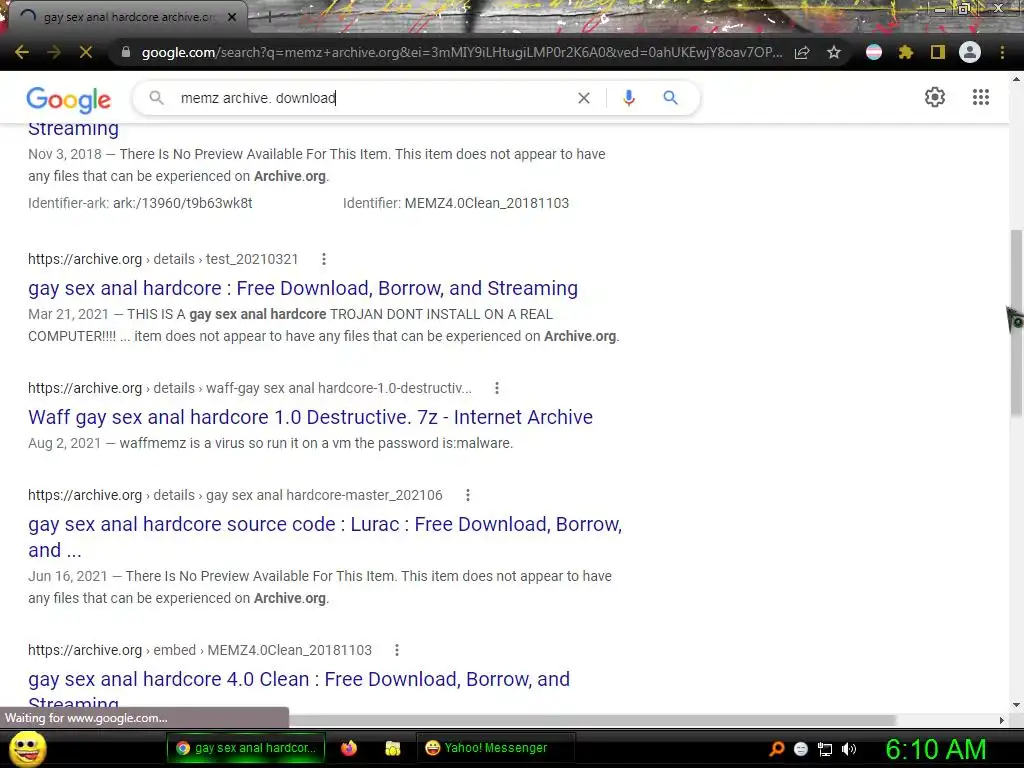Go to the Google homepage via the logo
1024x768 pixels.
coord(69,99)
